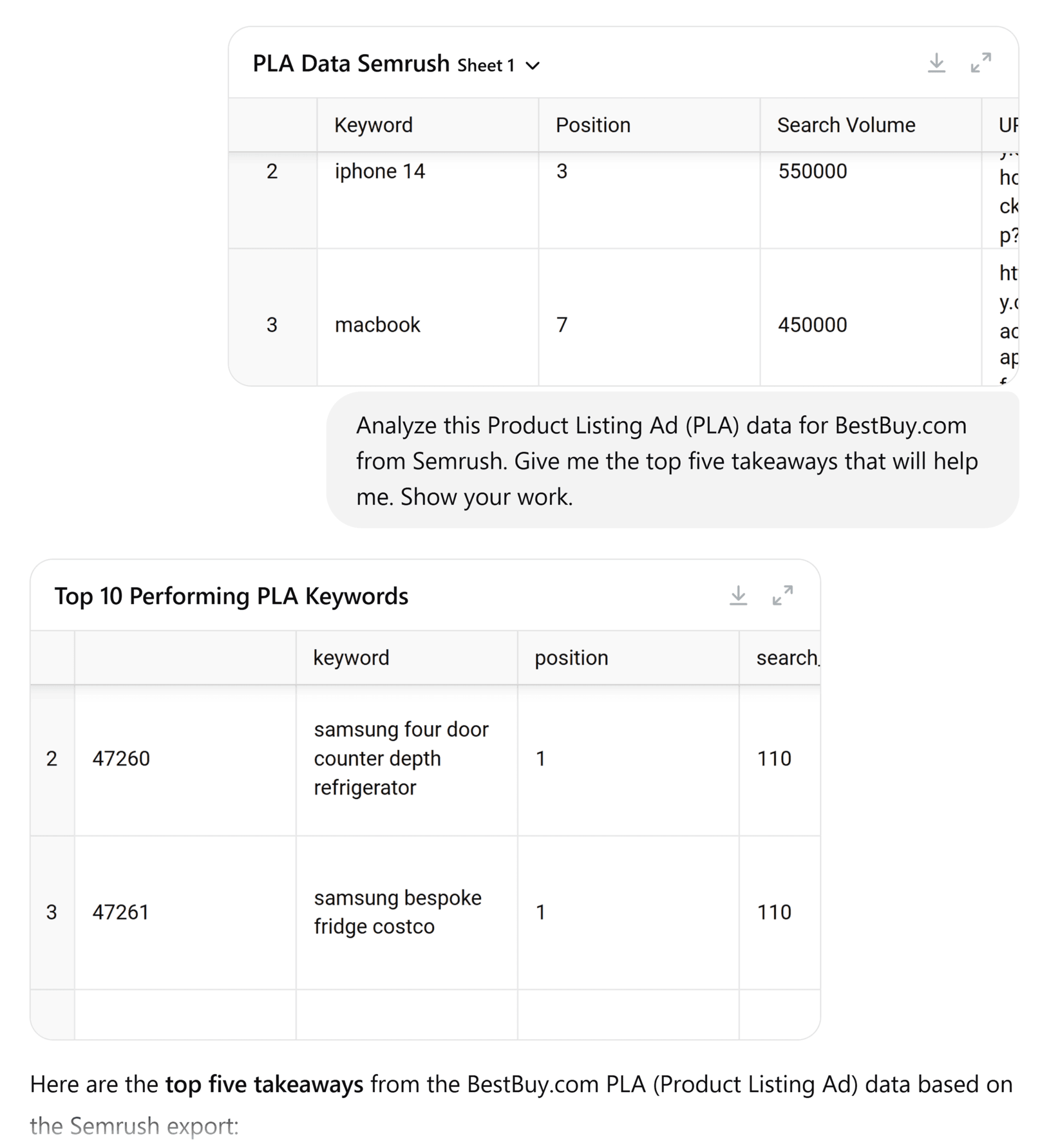Click the 550000 search volume cell
The width and height of the screenshot is (1049, 1148).
[812, 172]
